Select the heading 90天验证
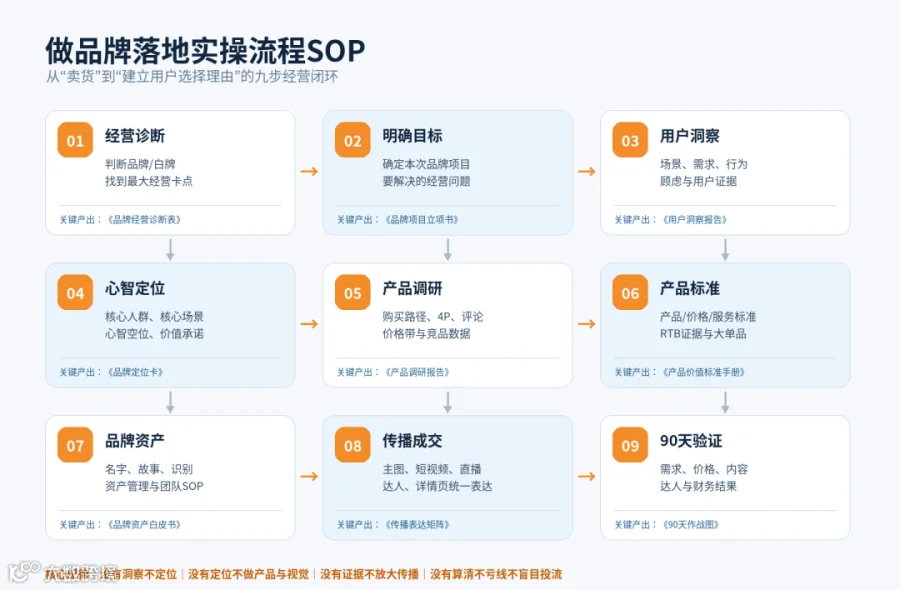Screen dimensions: 900x590 coord(691,441)
